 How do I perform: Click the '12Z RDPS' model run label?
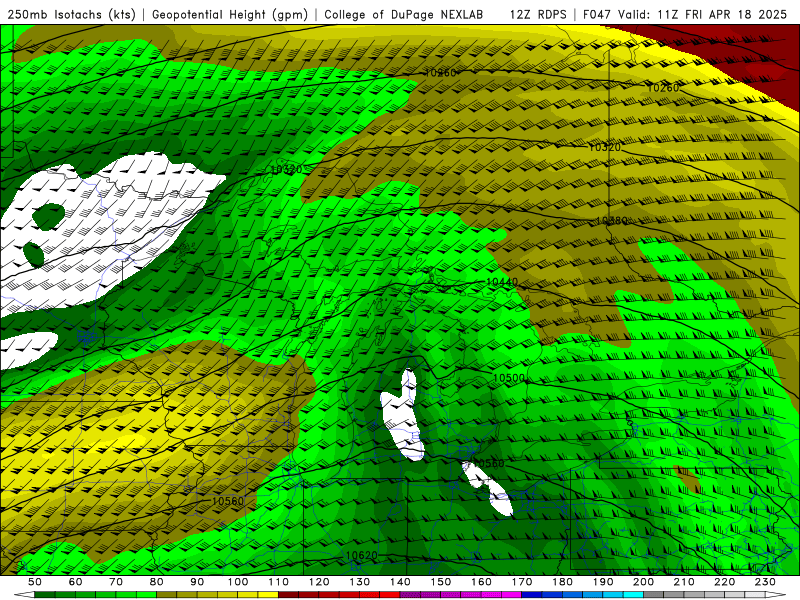pos(538,15)
